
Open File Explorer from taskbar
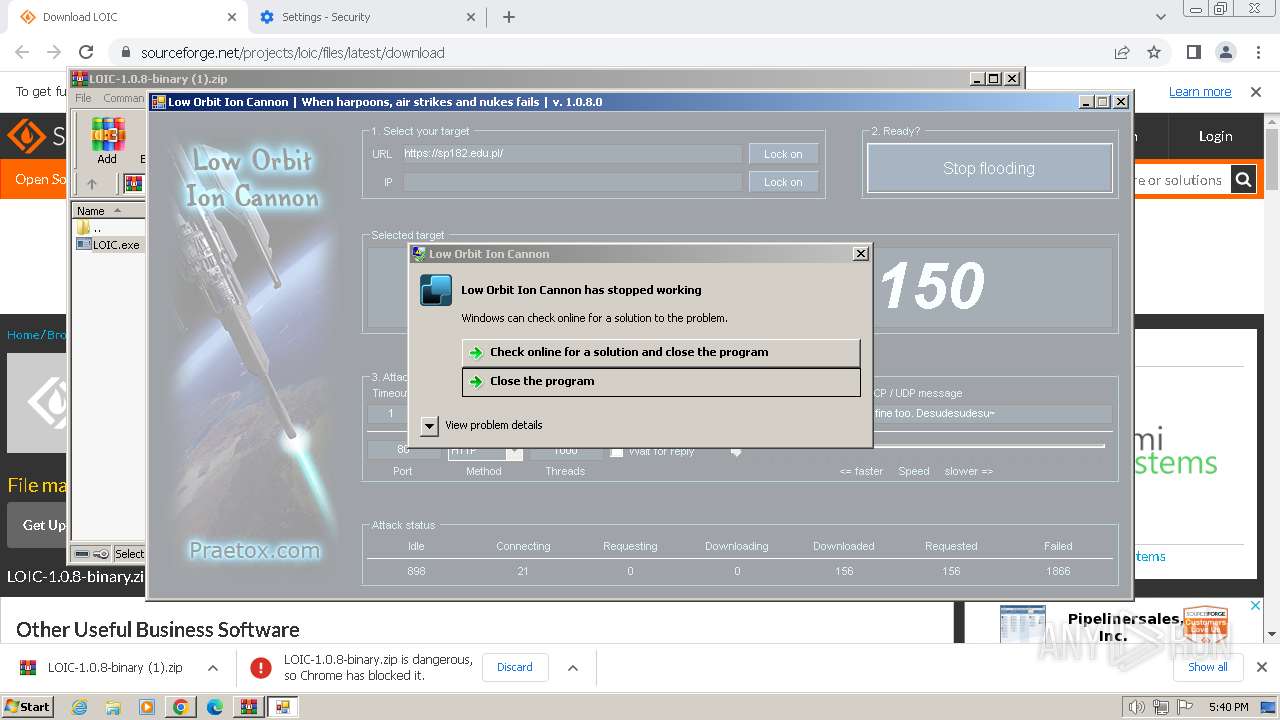click(113, 707)
